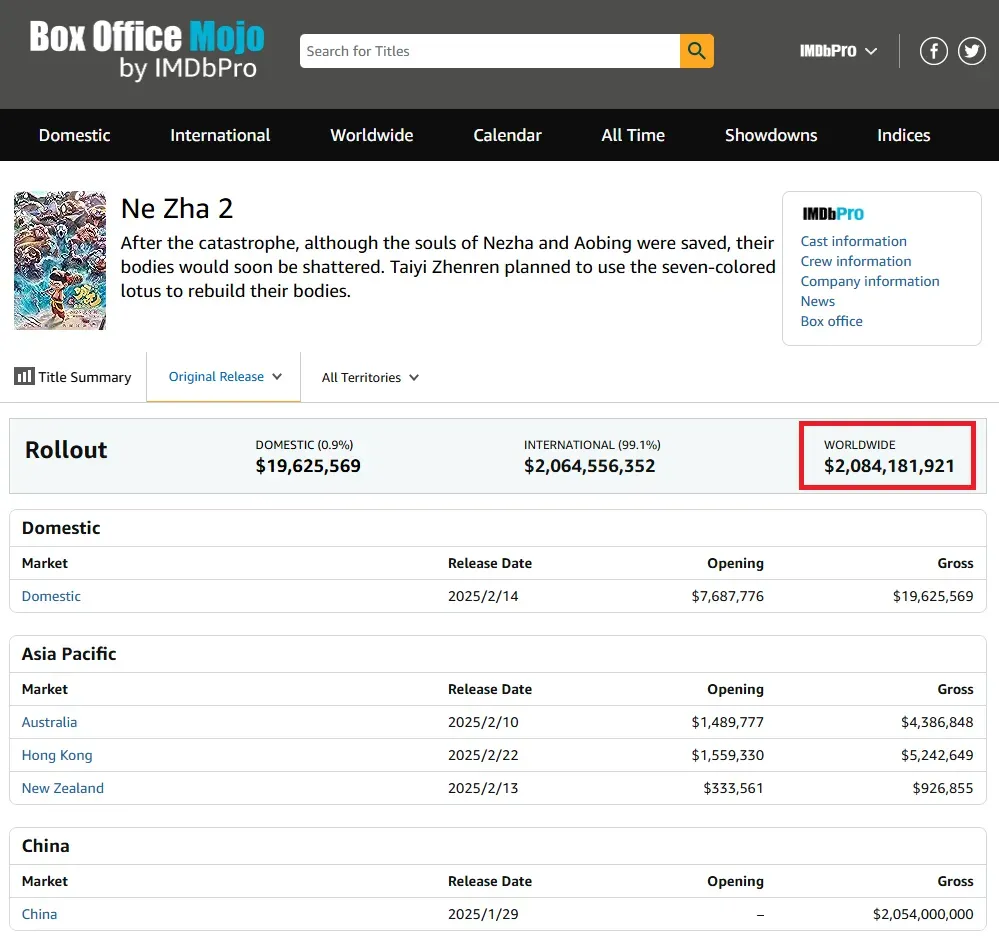
Task: Click Australia opening $1,489,777
Action: point(728,722)
